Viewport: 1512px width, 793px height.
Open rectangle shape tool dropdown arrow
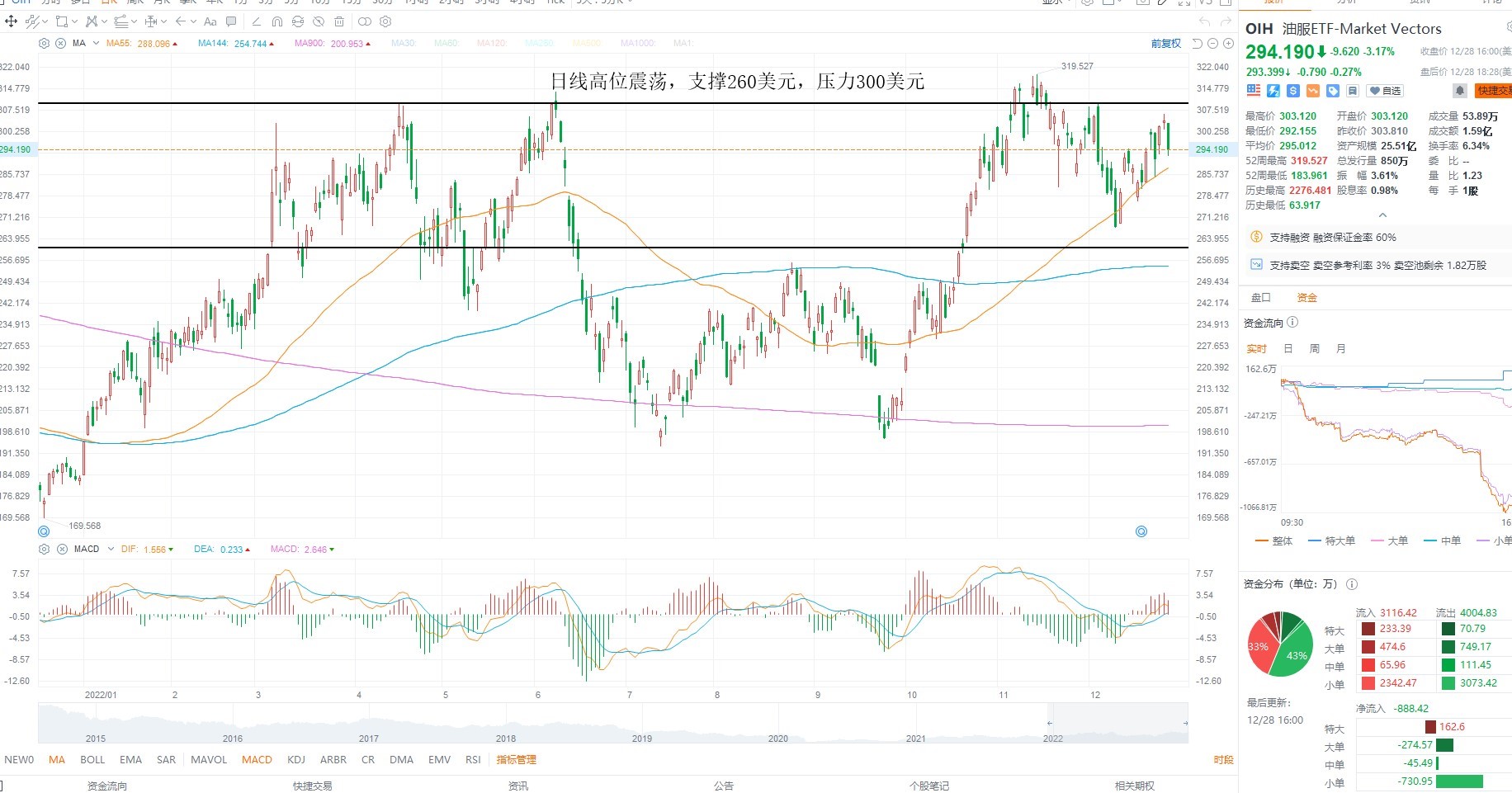74,21
